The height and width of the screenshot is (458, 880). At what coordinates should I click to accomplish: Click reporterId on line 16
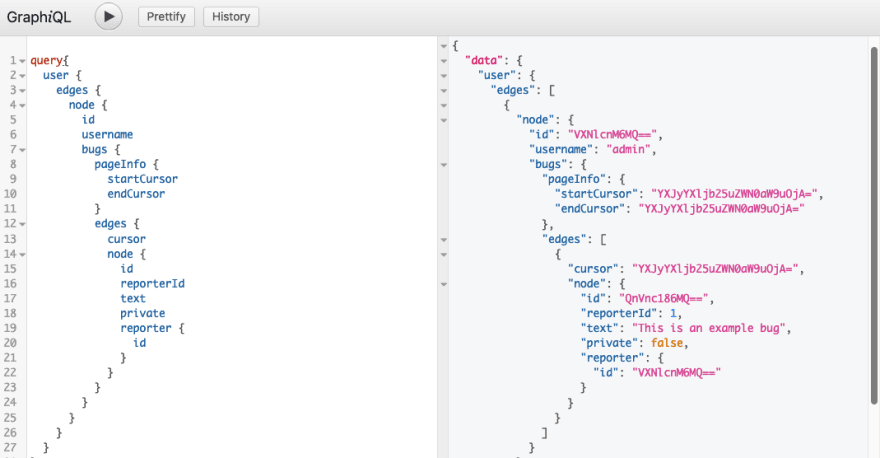(152, 283)
